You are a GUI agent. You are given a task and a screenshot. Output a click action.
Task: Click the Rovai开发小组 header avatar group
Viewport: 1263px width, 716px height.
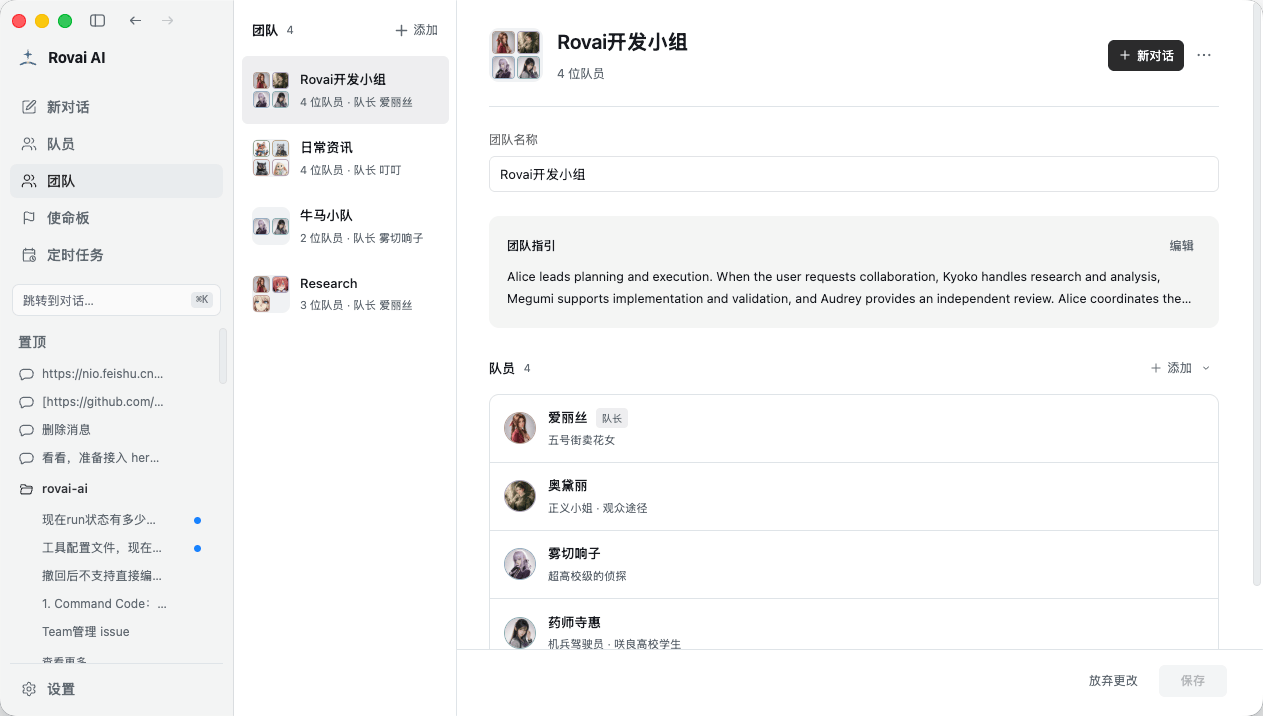pyautogui.click(x=516, y=55)
